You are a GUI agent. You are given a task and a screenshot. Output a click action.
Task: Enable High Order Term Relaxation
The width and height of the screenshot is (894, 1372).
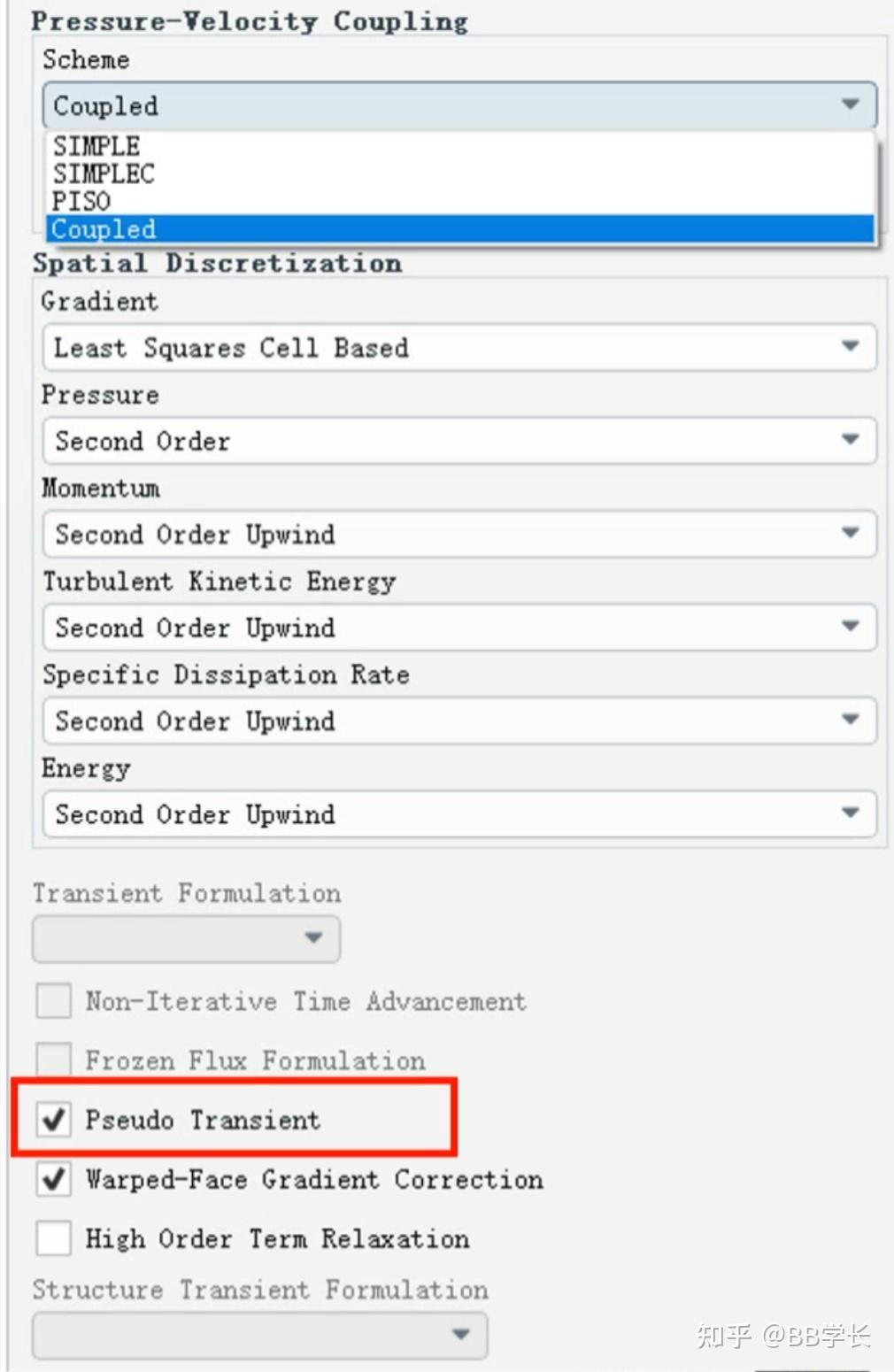click(54, 1238)
